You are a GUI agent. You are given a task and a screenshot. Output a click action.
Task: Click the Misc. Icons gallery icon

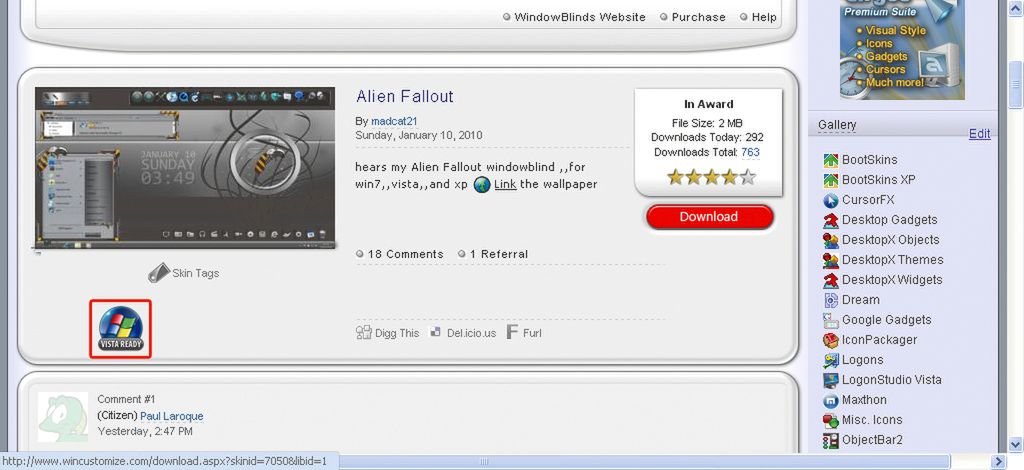point(831,420)
